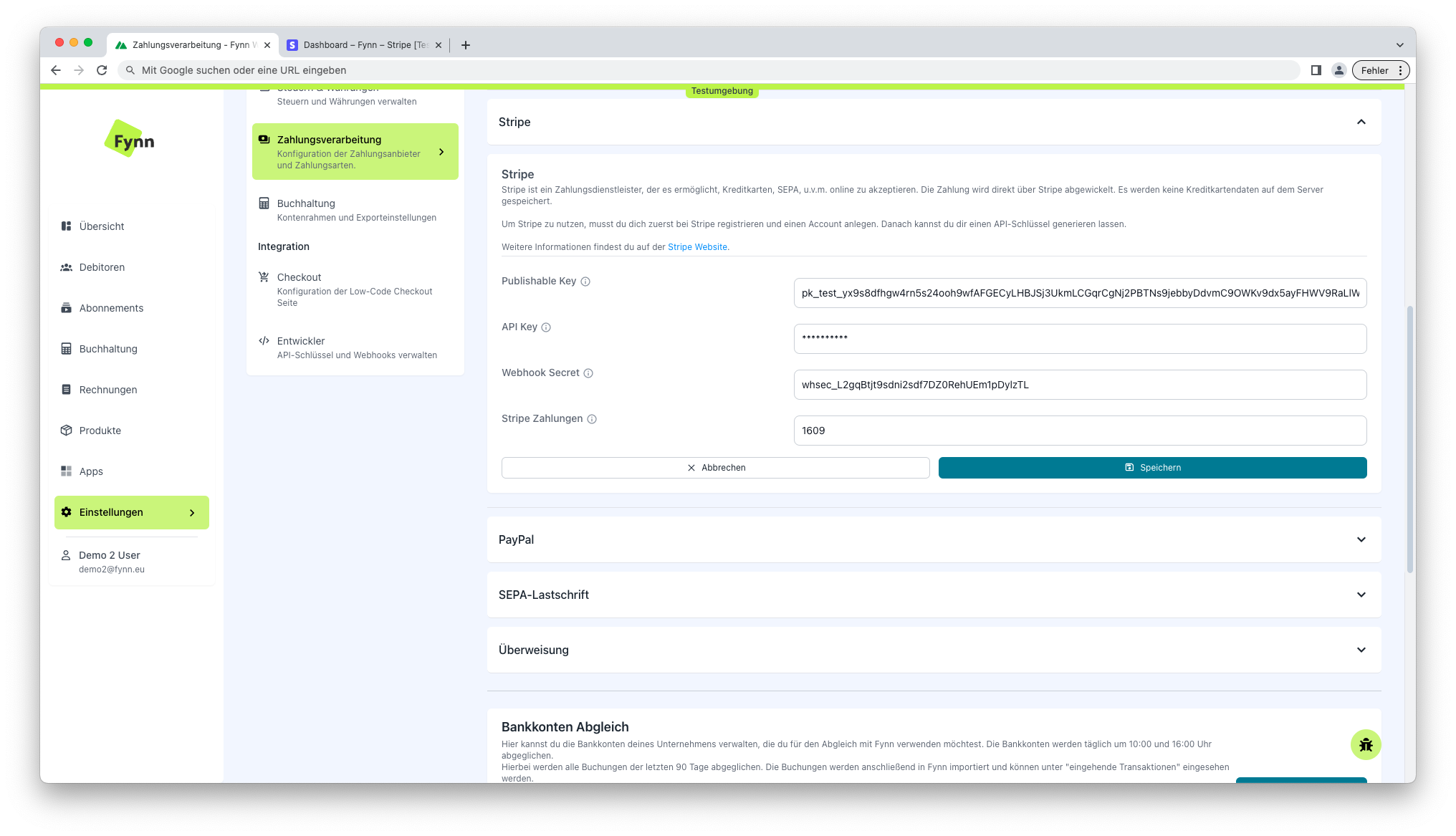Select the Zahlungsverarbeitung – Fynn browser tab
The image size is (1456, 836).
(x=192, y=45)
